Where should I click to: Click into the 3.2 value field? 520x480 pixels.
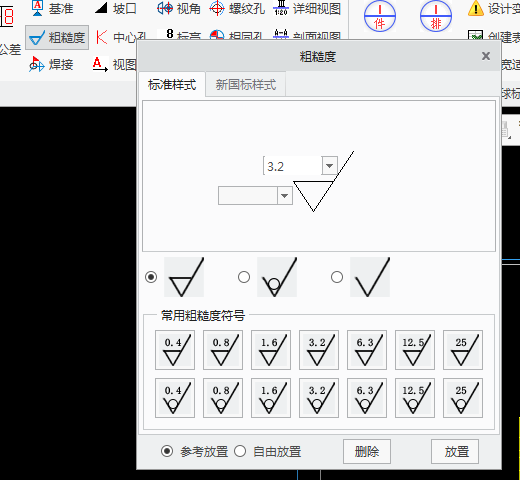(x=293, y=166)
